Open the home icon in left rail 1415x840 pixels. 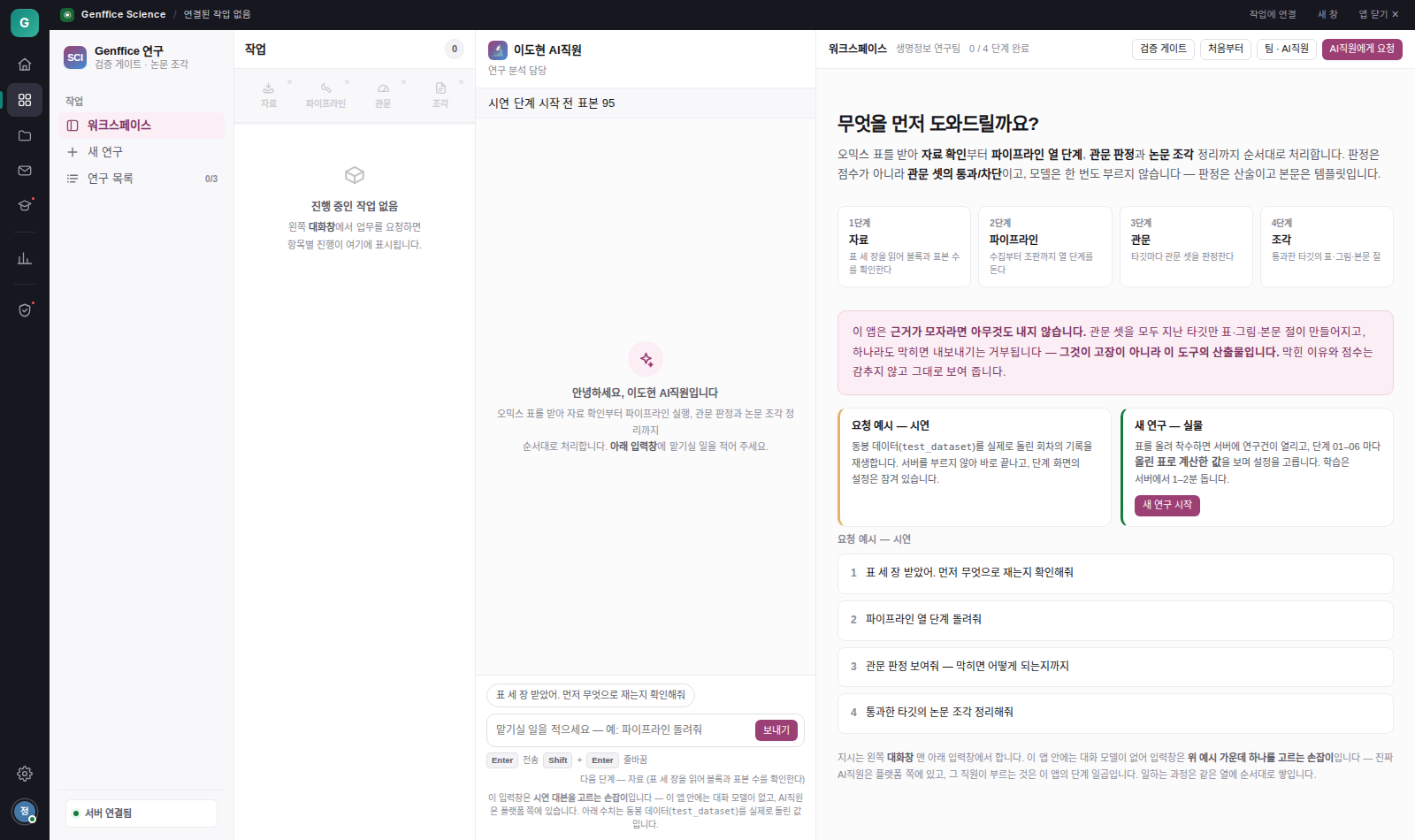tap(25, 65)
